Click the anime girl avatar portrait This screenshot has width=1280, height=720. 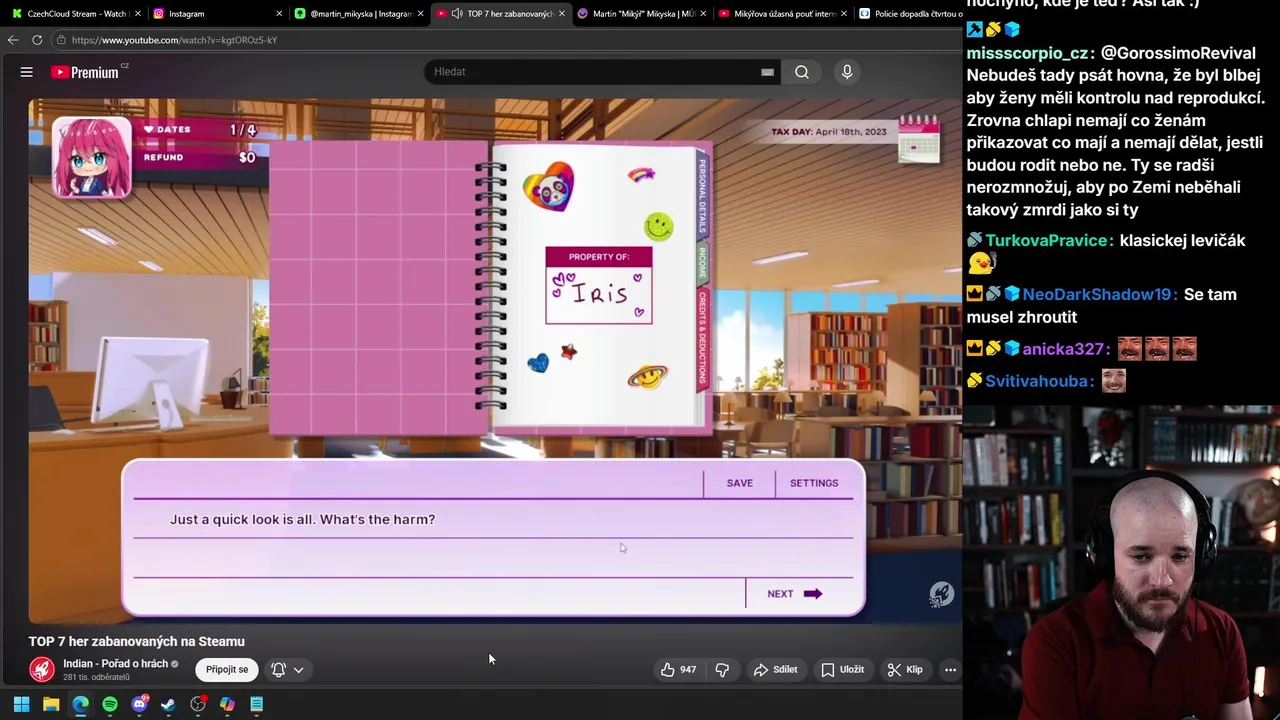[91, 157]
